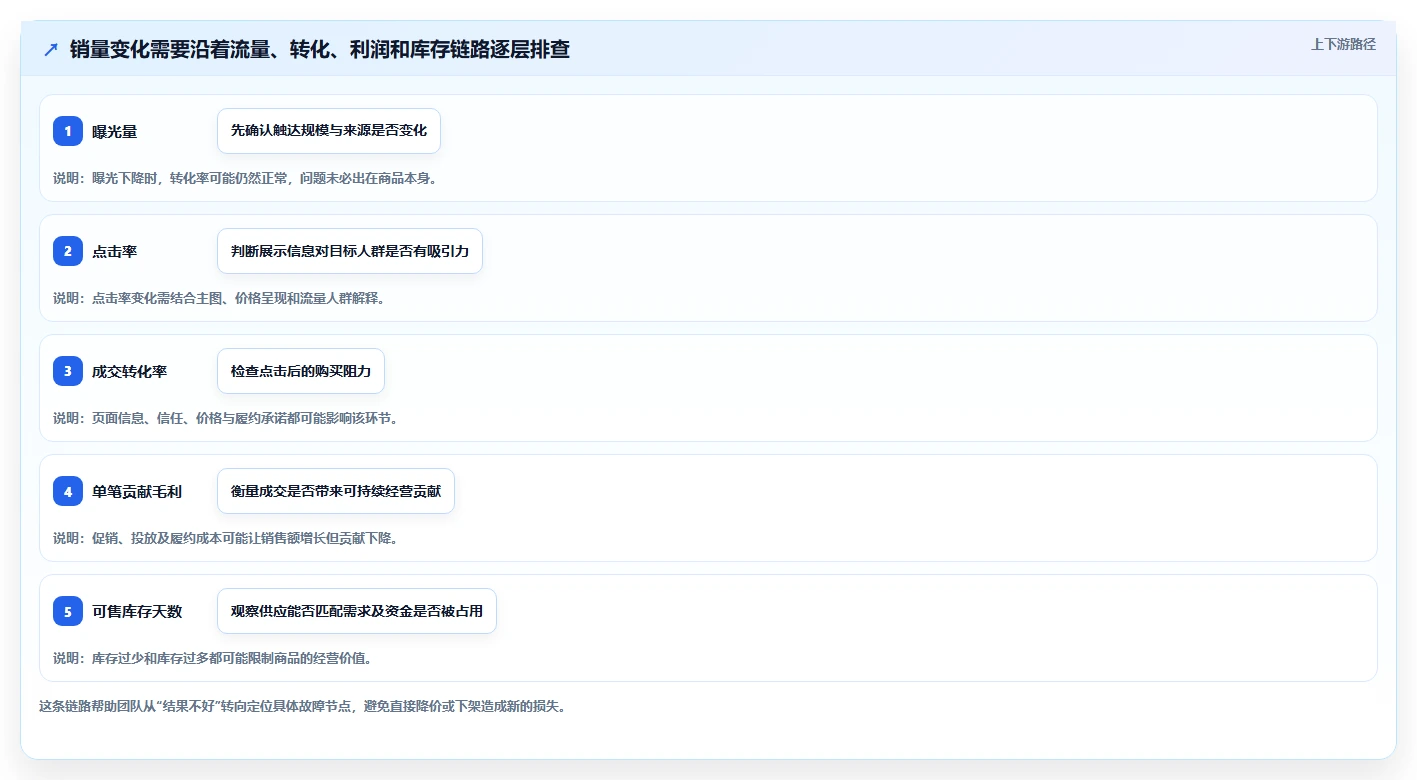
Task: Click the note starting 说明：库存过少和库存过多
Action: coord(213,658)
